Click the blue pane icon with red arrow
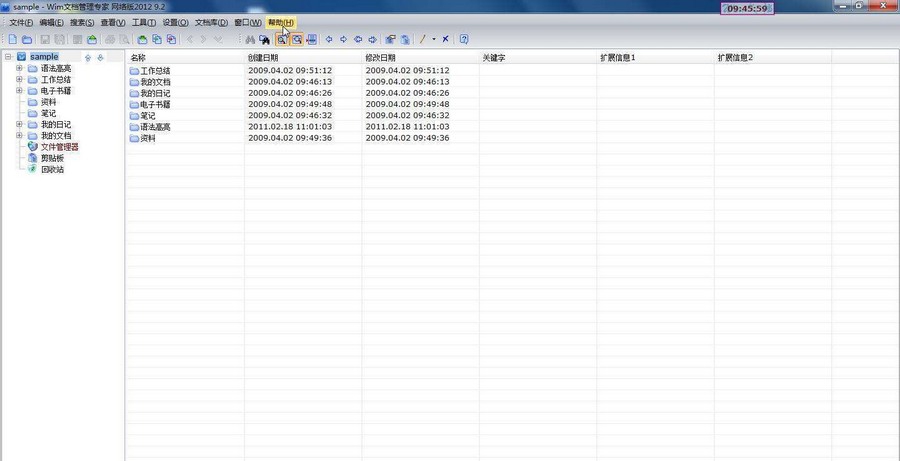The height and width of the screenshot is (461, 900). pos(311,40)
